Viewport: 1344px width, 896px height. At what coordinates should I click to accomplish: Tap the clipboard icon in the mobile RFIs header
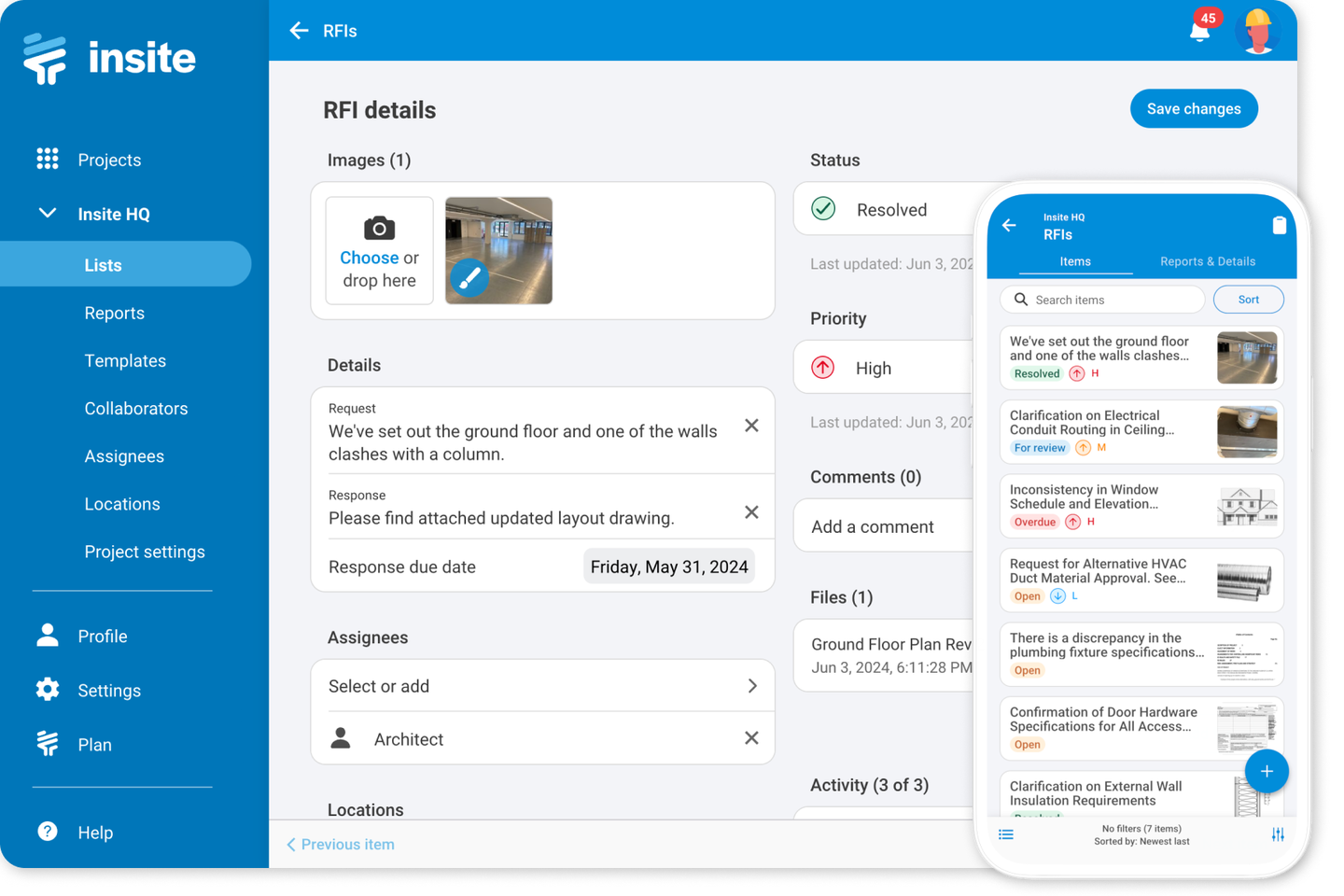tap(1280, 225)
